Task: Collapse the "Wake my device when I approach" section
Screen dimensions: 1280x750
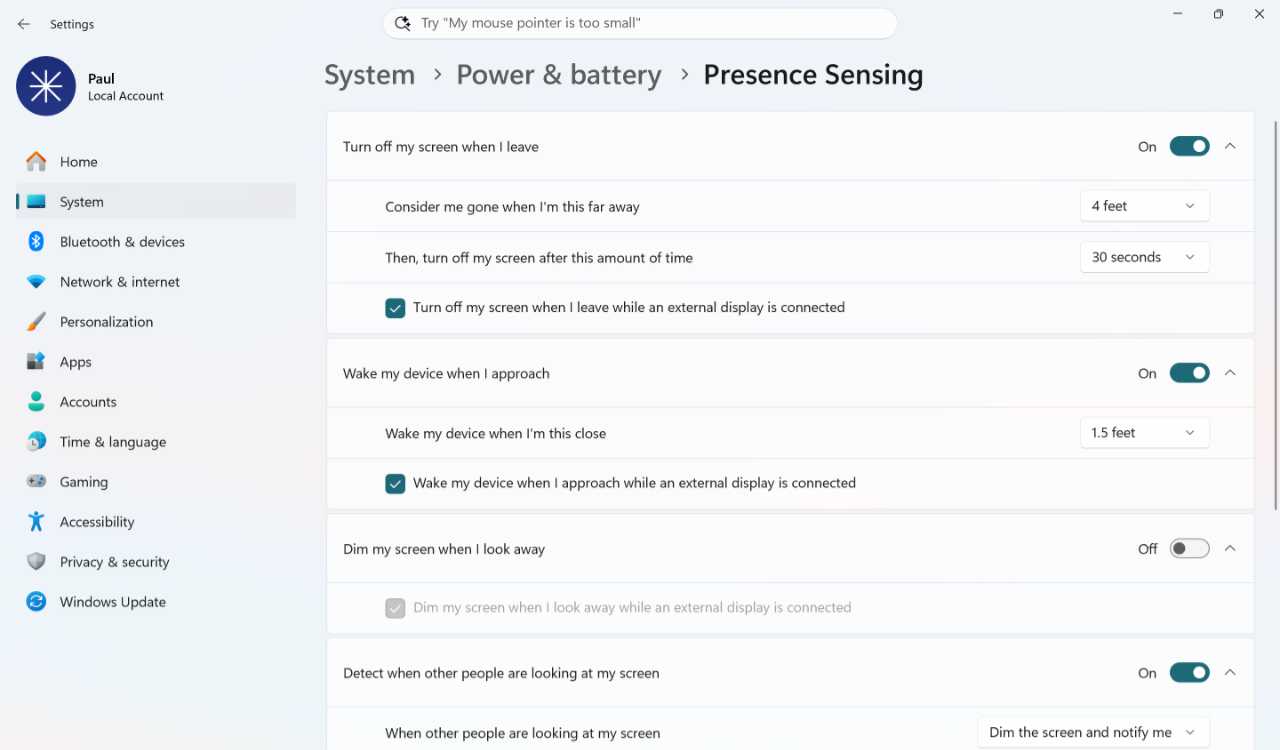Action: pos(1230,373)
